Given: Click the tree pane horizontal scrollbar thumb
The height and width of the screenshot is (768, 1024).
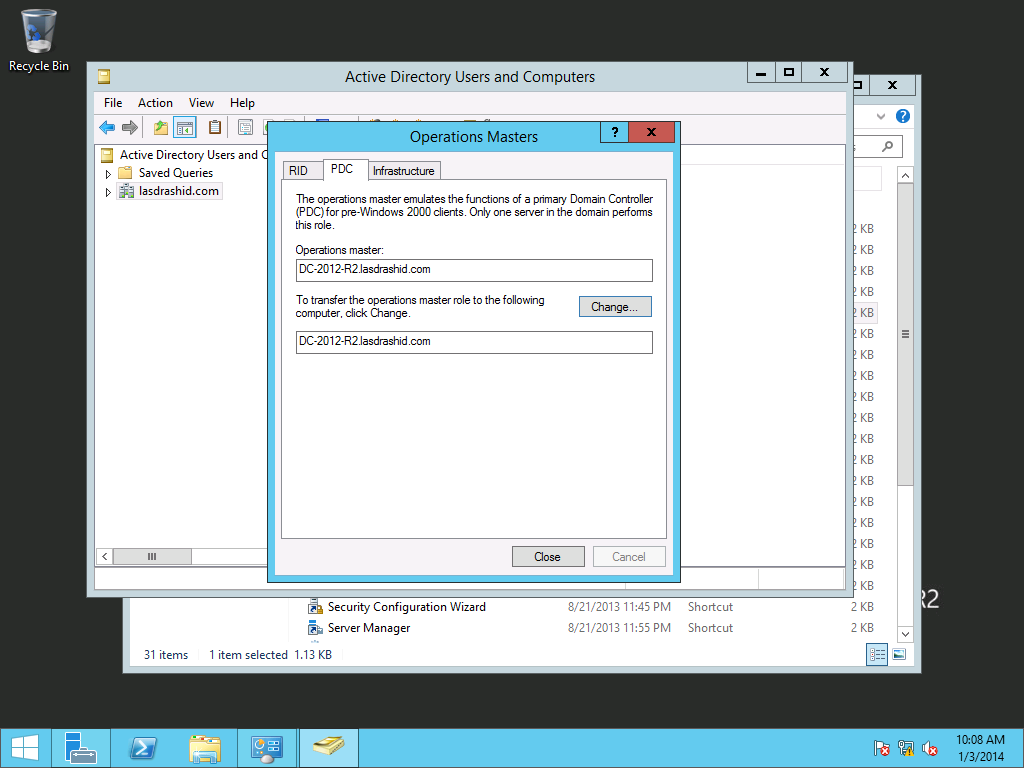Looking at the screenshot, I should [x=152, y=556].
